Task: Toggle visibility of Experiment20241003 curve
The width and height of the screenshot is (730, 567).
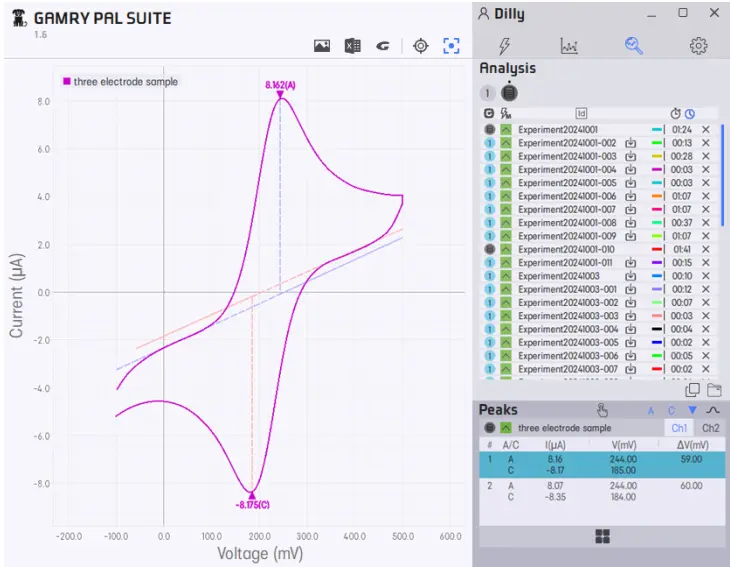Action: click(x=506, y=276)
